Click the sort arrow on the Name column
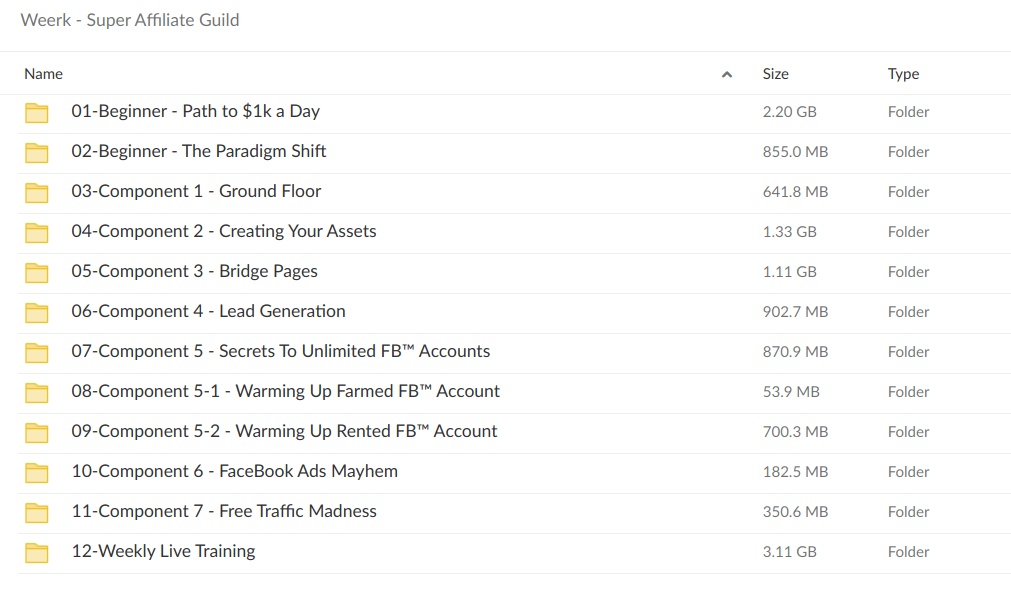The image size is (1011, 600). pos(727,74)
